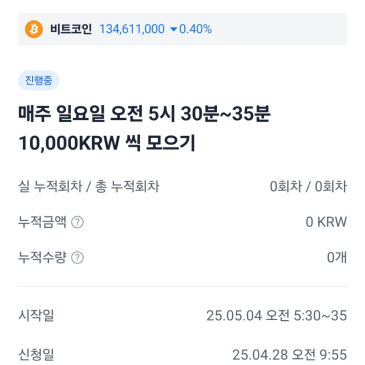Click the blue down-triangle price change indicator
365x365 pixels.
(173, 30)
